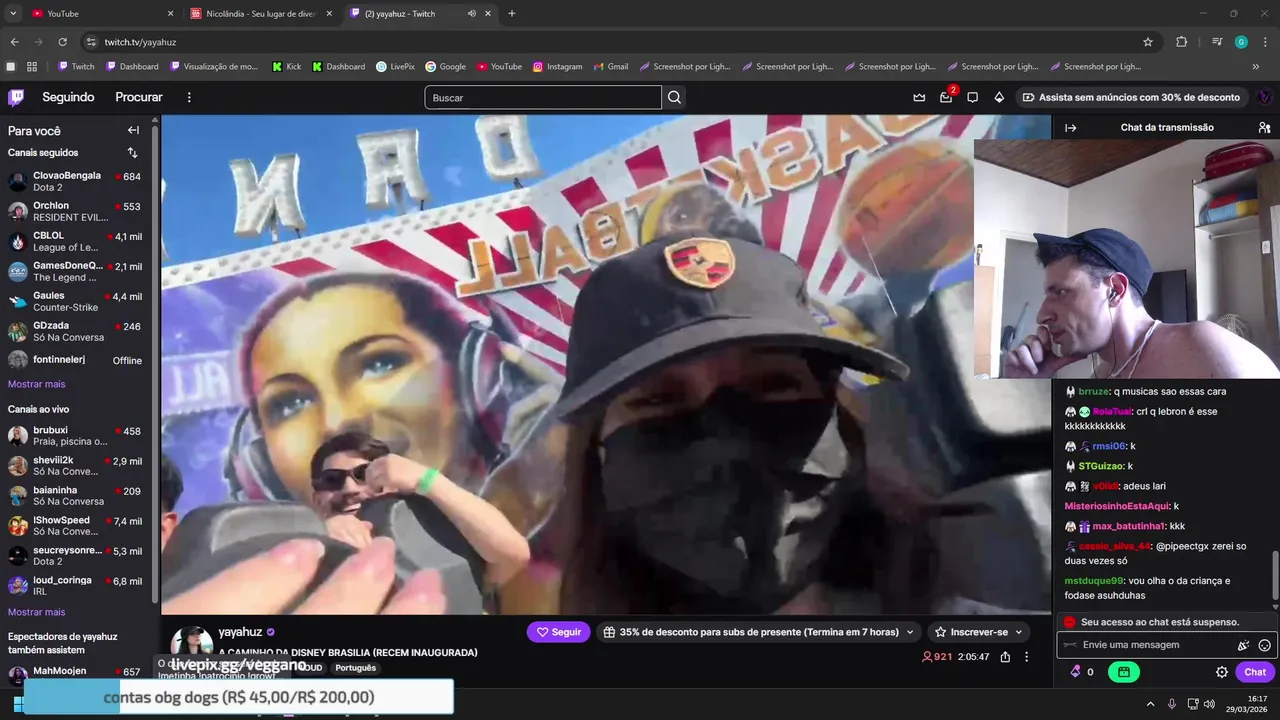
Task: Expand gift sub discount dropdown chevron
Action: click(909, 632)
